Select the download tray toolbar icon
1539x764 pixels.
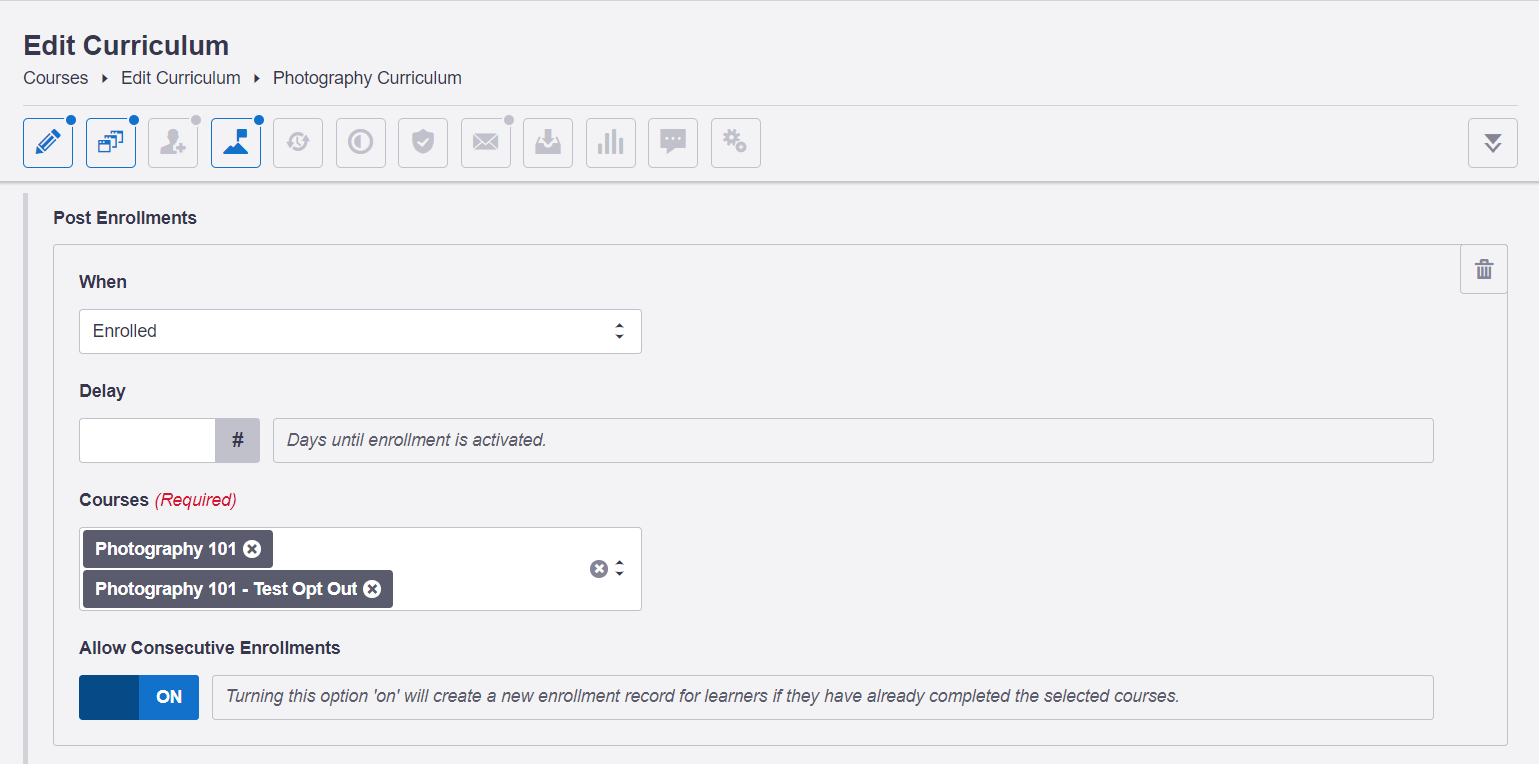548,143
